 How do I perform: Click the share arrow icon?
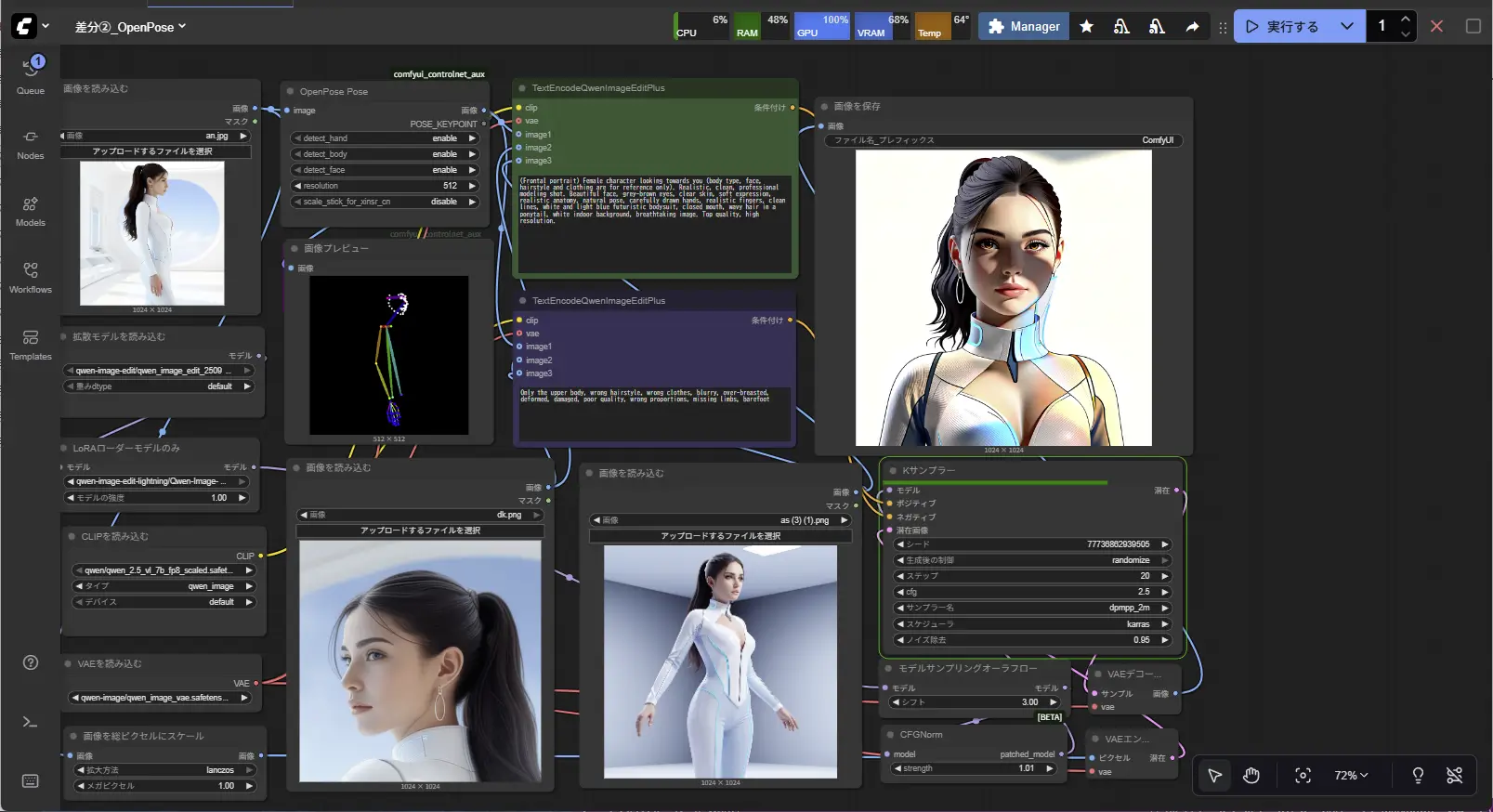point(1192,27)
